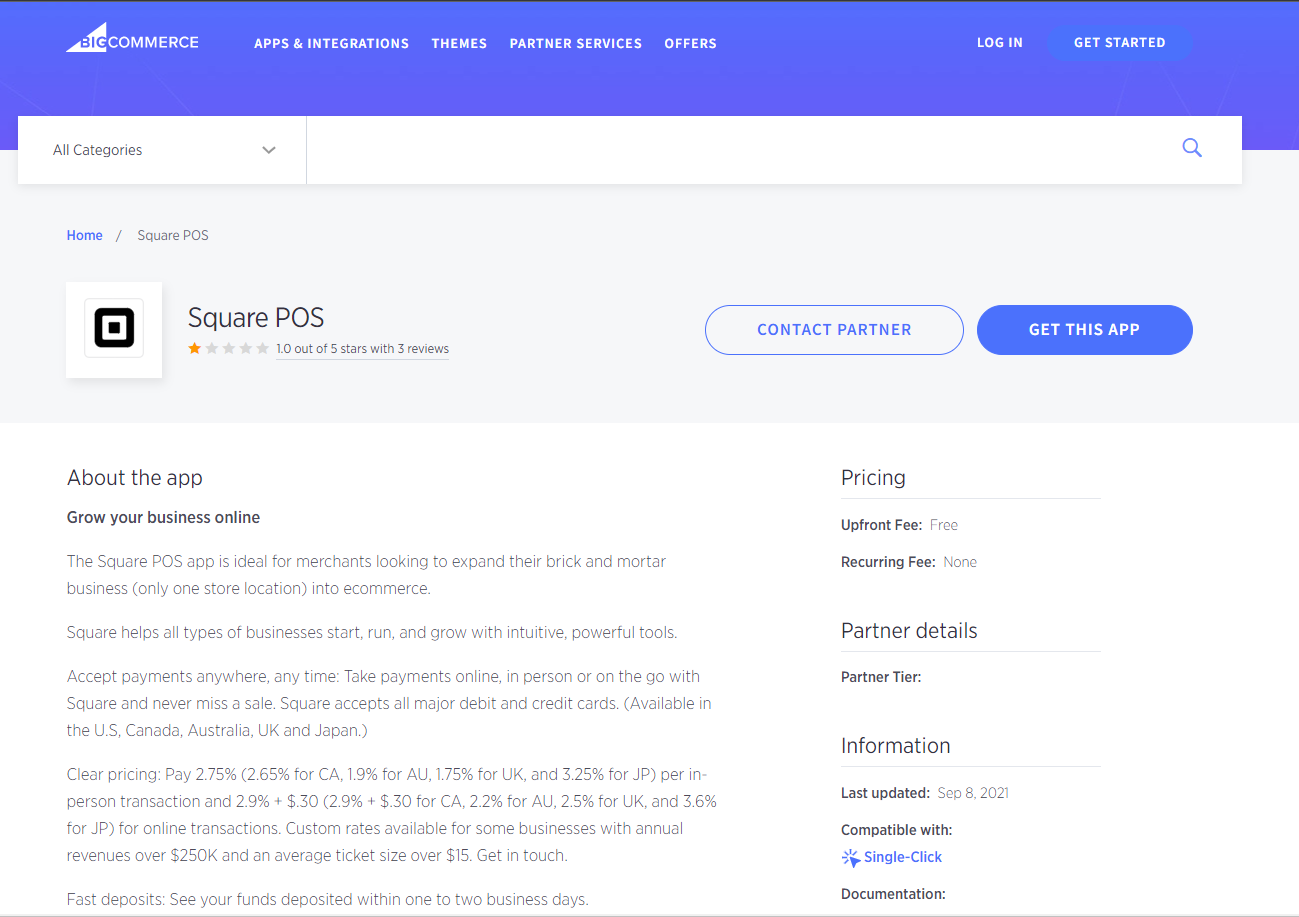Screen dimensions: 1299x917
Task: Click the search magnifier icon
Action: pos(1191,148)
